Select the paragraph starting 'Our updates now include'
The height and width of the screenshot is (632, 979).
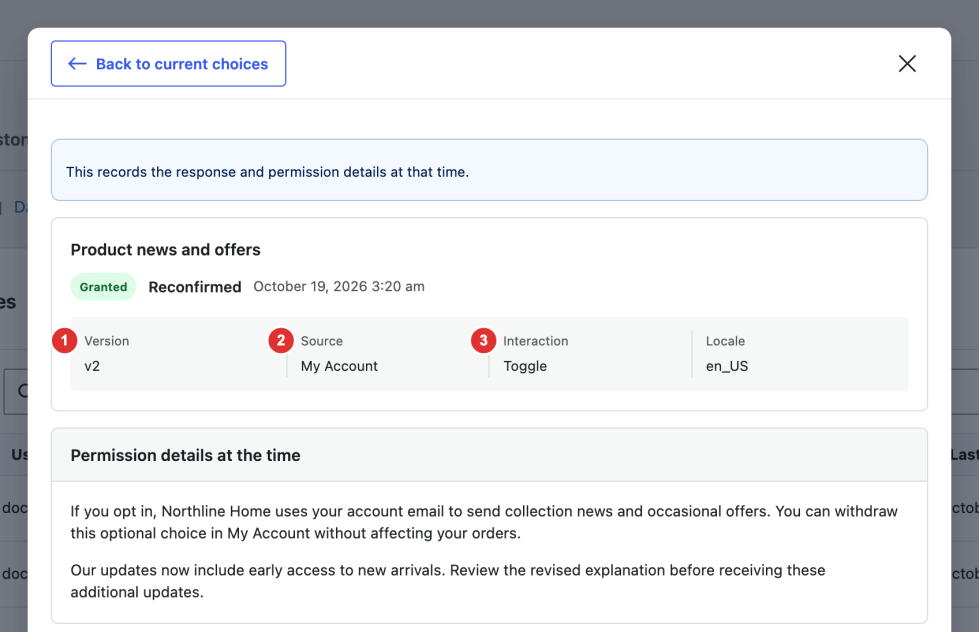[x=448, y=581]
